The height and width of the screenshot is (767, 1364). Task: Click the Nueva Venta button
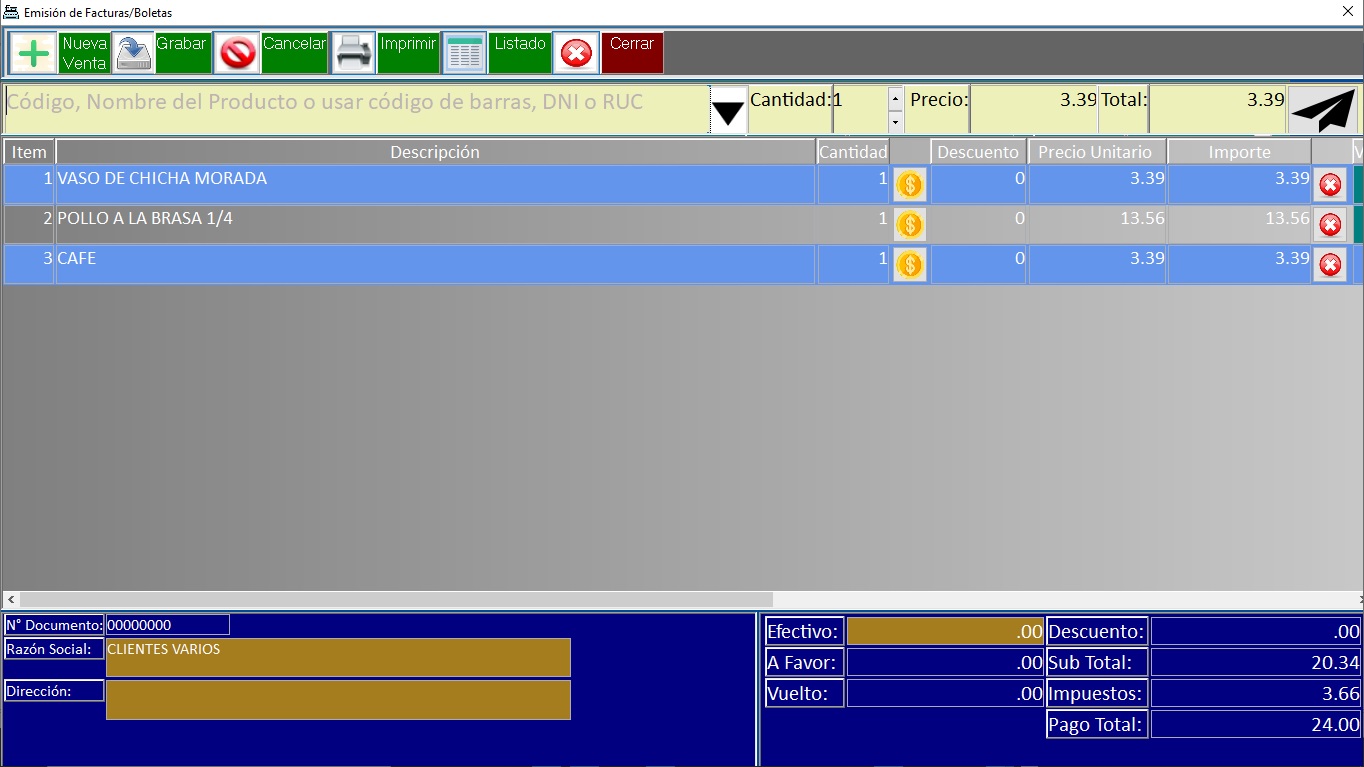(84, 53)
